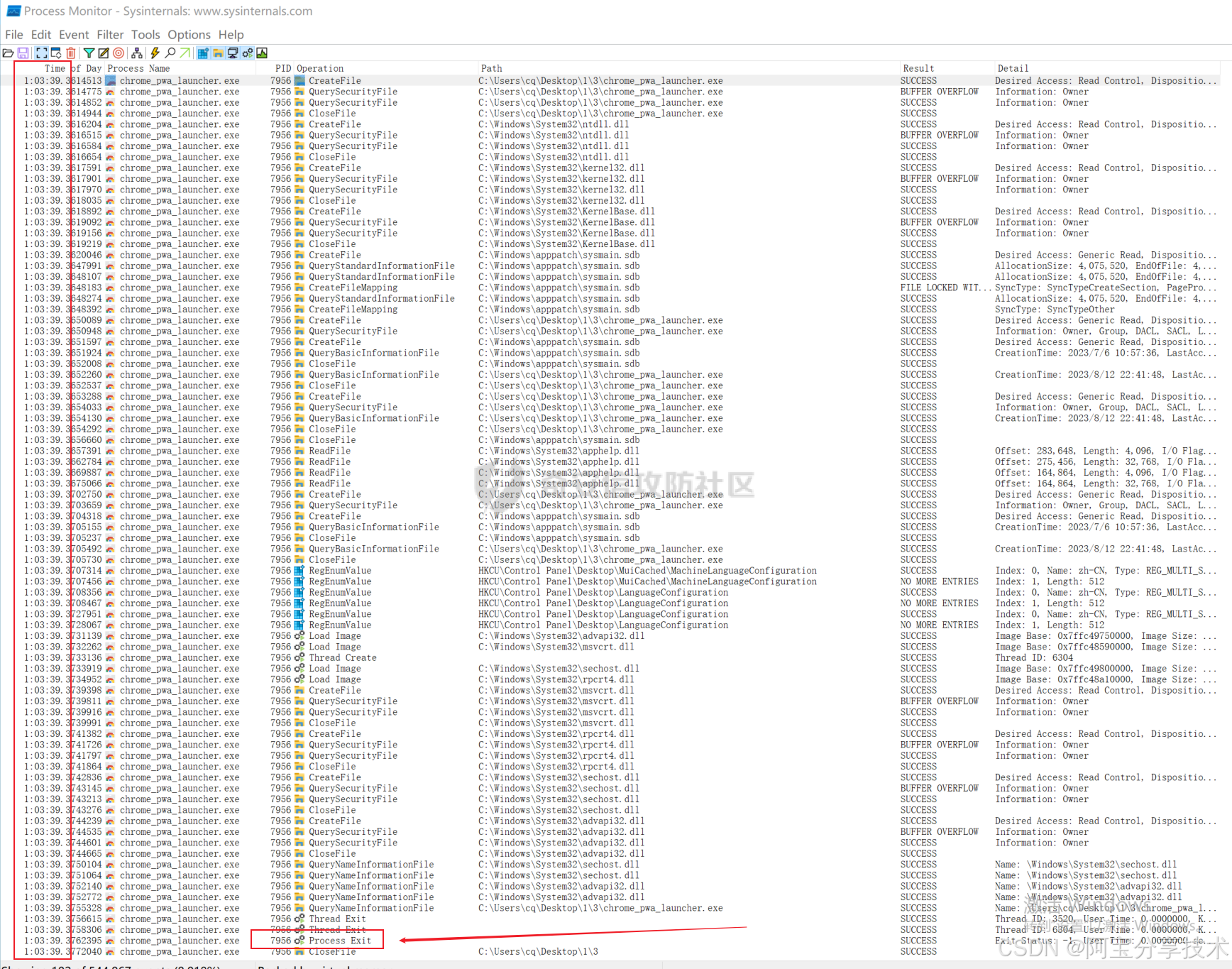This screenshot has height=969, width=1232.
Task: Open Highlight settings via the pencil icon
Action: (x=104, y=53)
